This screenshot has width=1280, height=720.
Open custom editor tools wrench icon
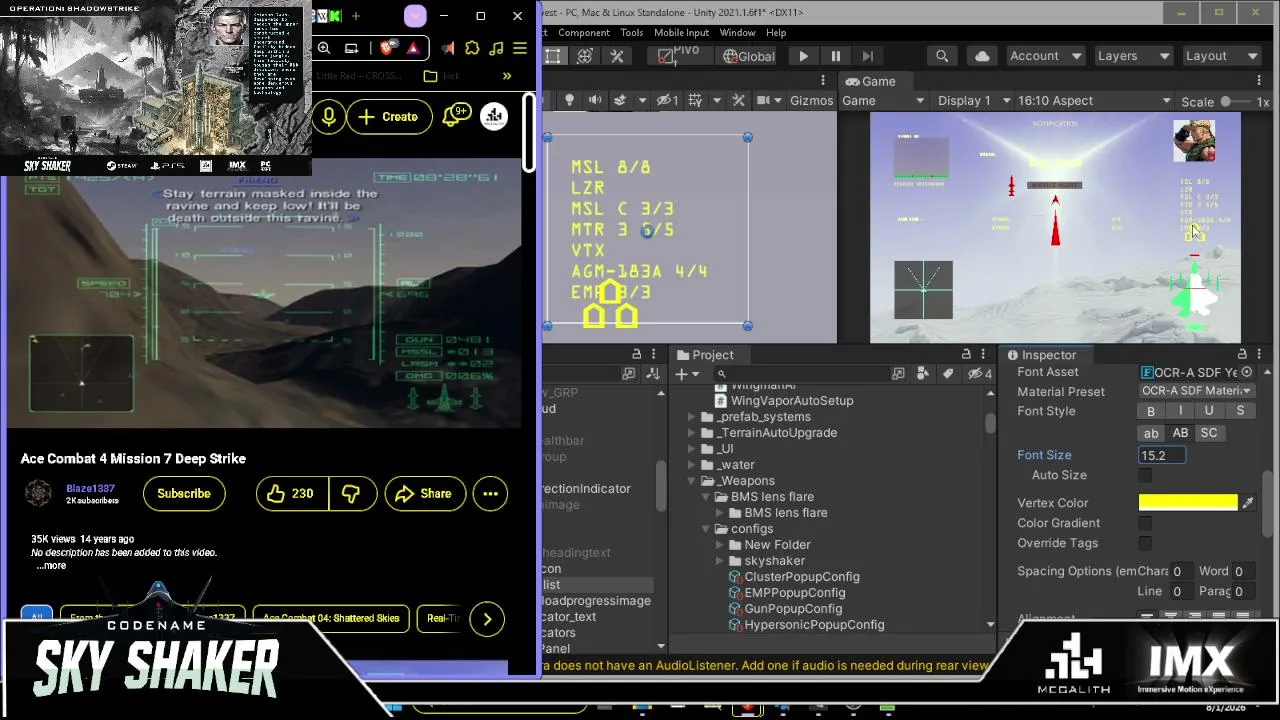coord(617,56)
